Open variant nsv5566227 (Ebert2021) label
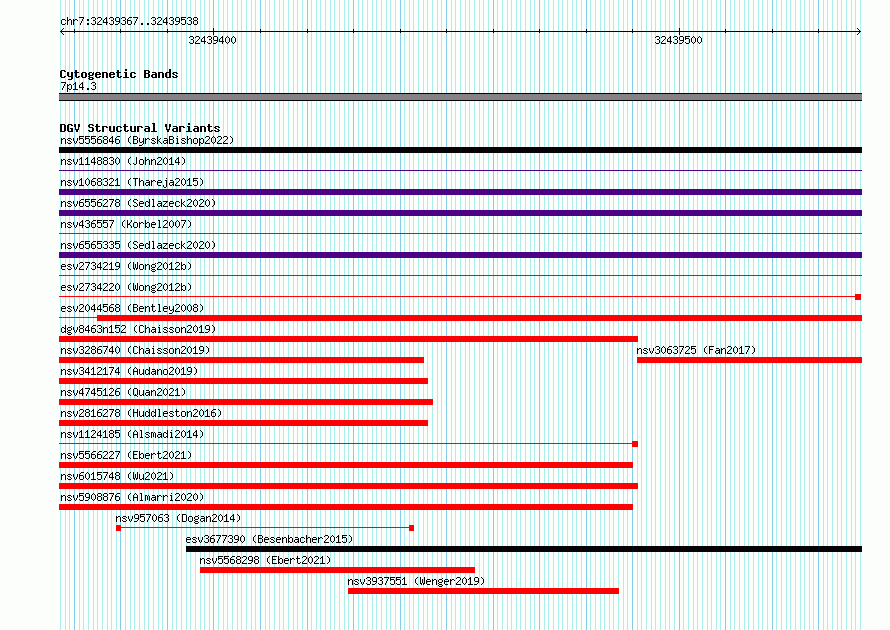 [126, 455]
